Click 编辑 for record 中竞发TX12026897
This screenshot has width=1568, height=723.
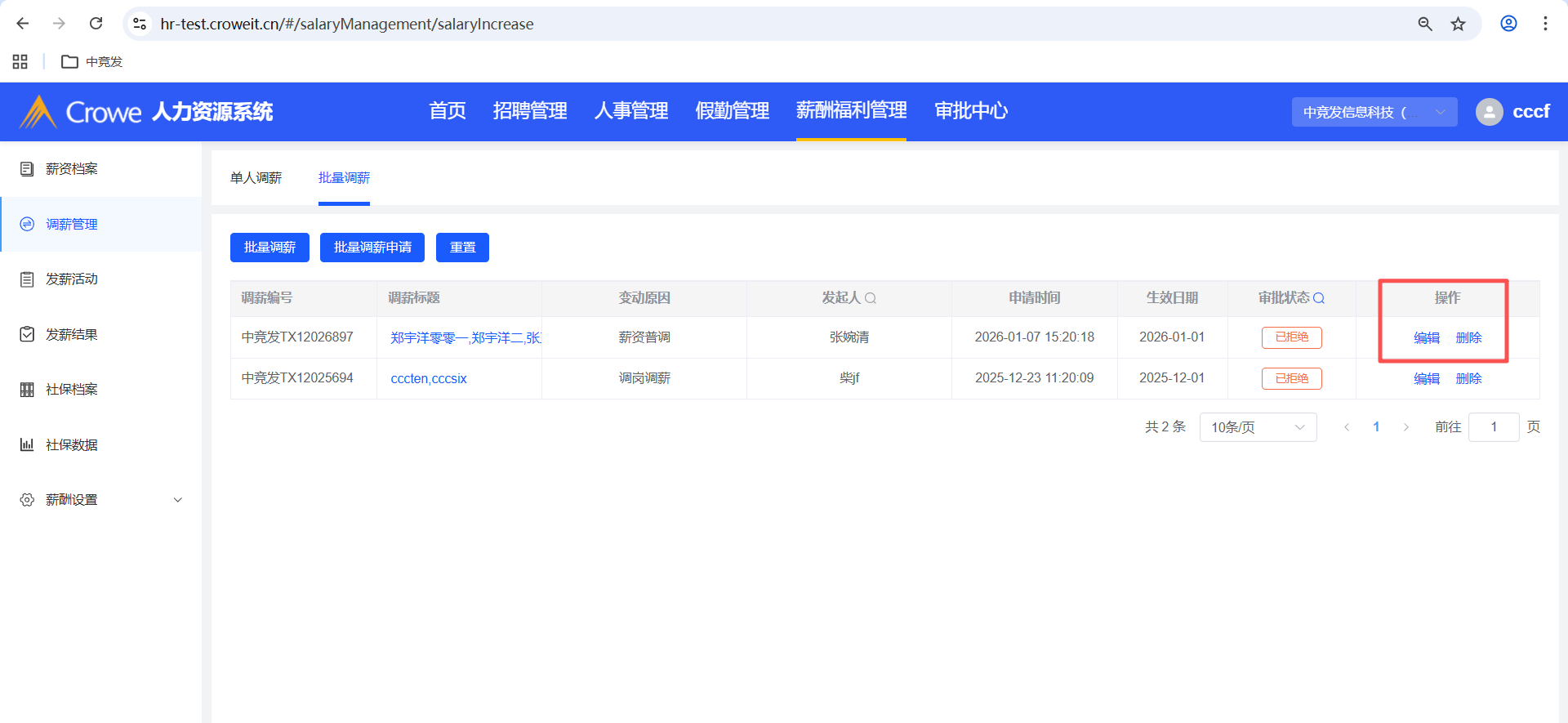coord(1426,338)
